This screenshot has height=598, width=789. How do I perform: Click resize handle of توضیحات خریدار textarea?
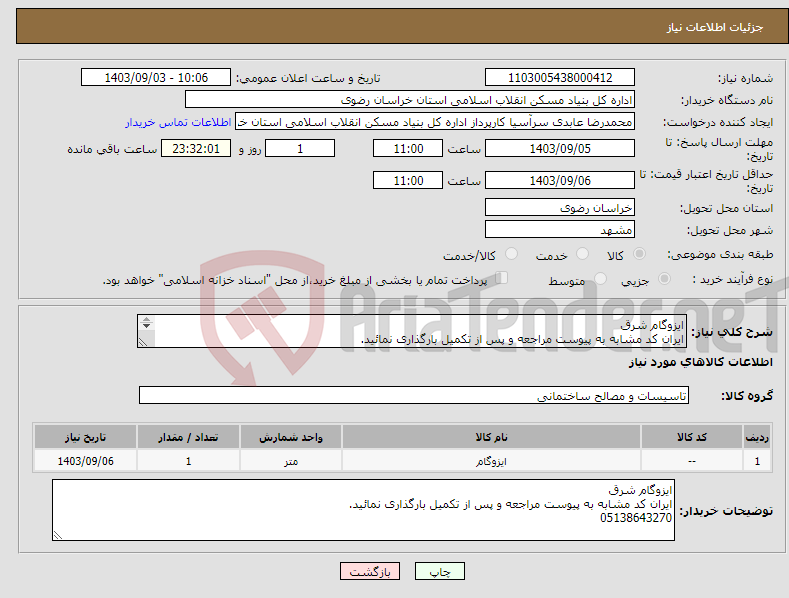tap(58, 536)
